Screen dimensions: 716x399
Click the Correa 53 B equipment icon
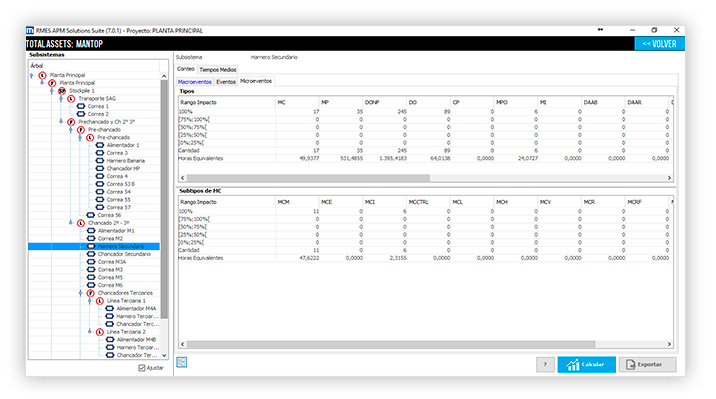coord(100,184)
